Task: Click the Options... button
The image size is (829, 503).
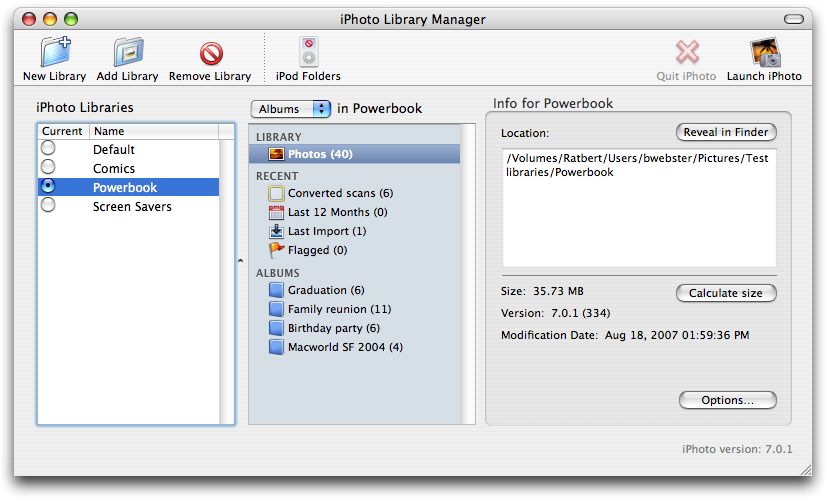Action: [727, 400]
